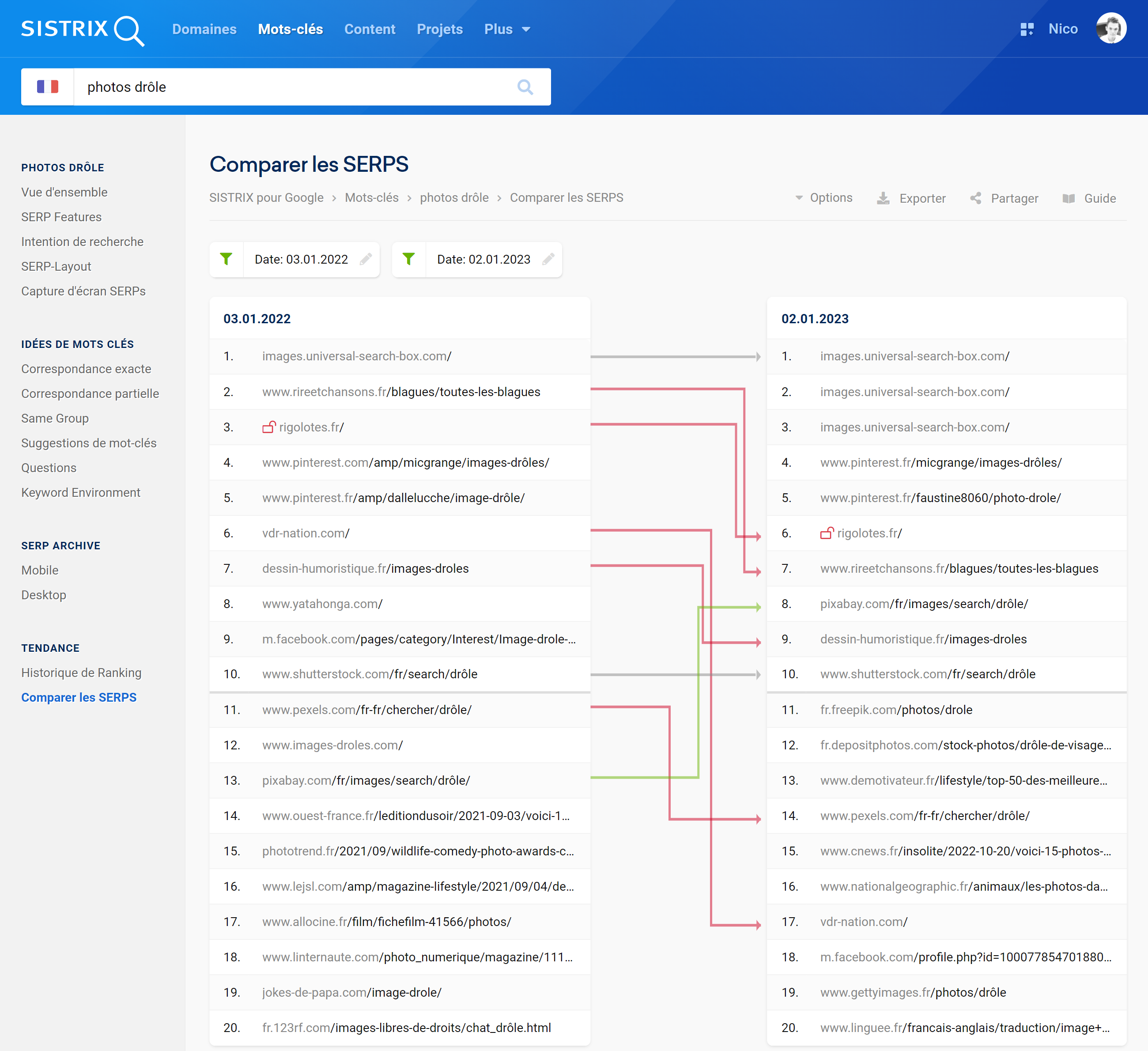This screenshot has width=1148, height=1051.
Task: Open Desktop SERP archive
Action: tap(44, 595)
